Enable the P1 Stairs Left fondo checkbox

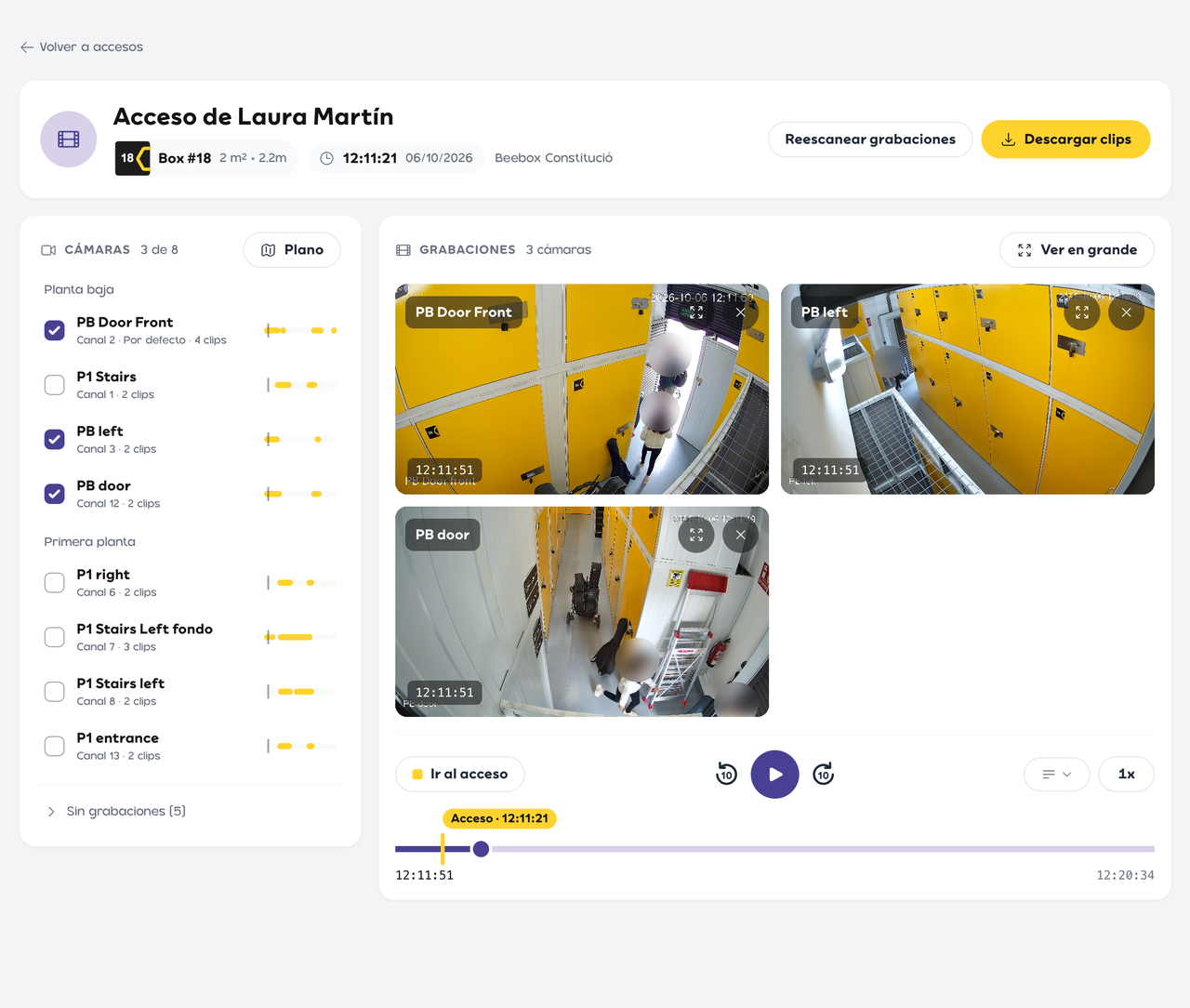[x=55, y=637]
